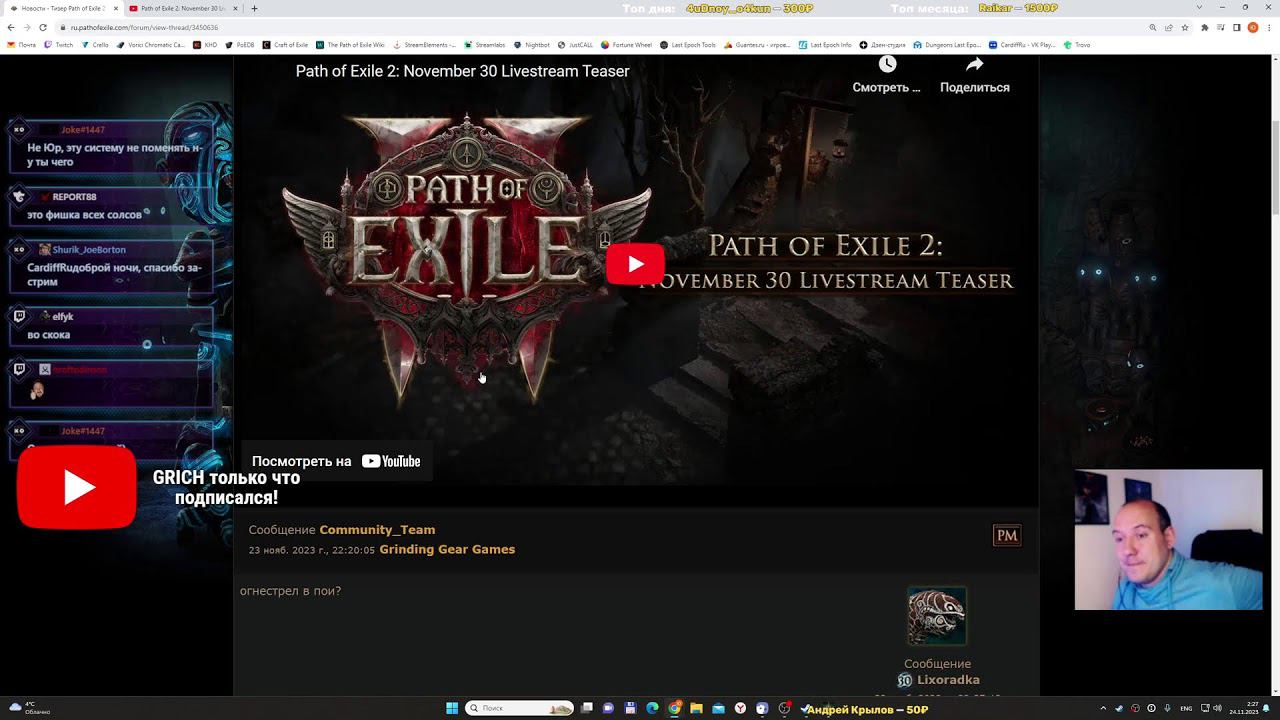The height and width of the screenshot is (720, 1280).
Task: Reload the current page
Action: tap(42, 27)
